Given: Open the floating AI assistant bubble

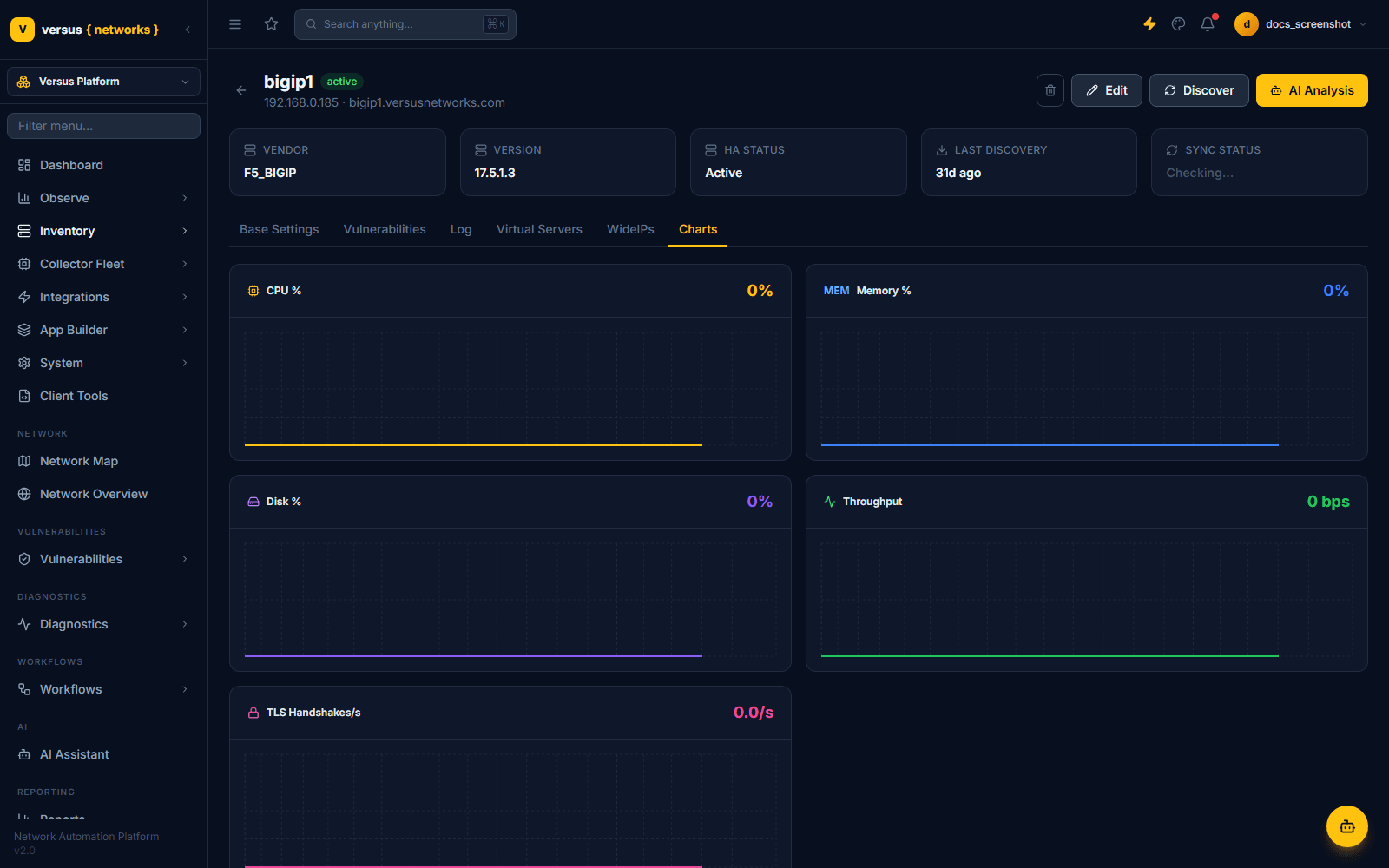Looking at the screenshot, I should point(1347,826).
